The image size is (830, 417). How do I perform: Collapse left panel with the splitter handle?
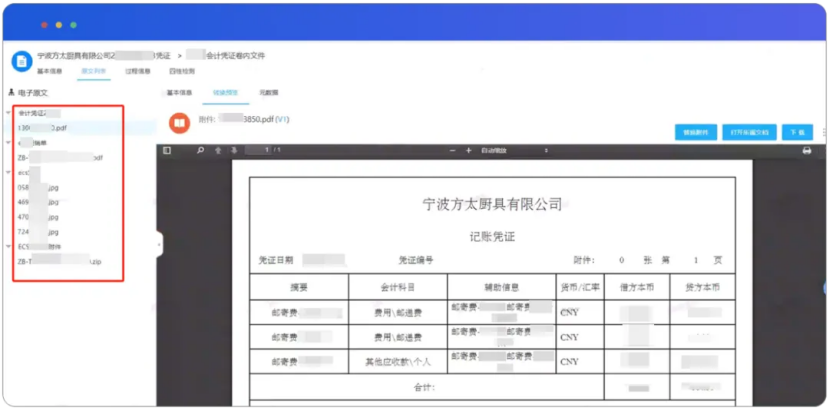click(x=159, y=244)
